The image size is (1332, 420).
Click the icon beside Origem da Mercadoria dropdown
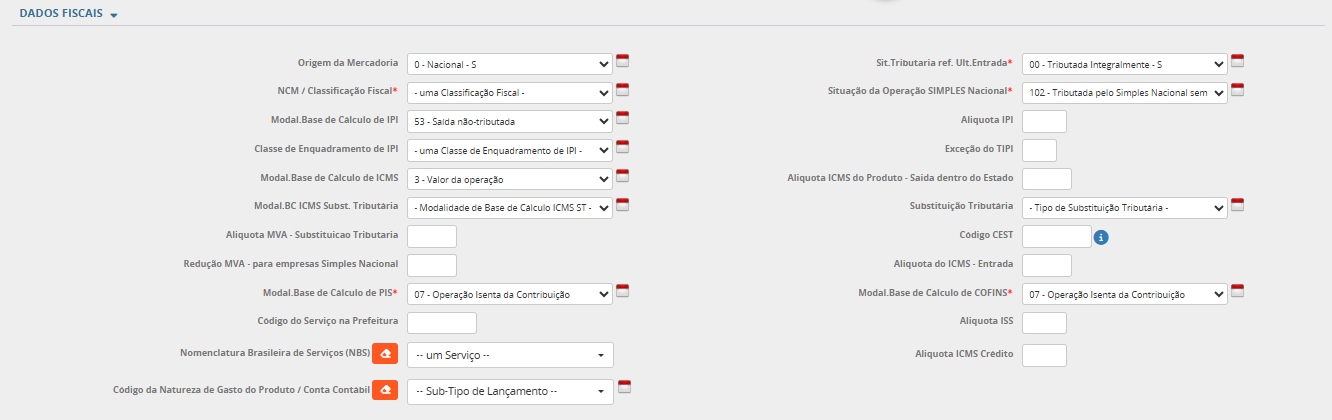(x=622, y=61)
